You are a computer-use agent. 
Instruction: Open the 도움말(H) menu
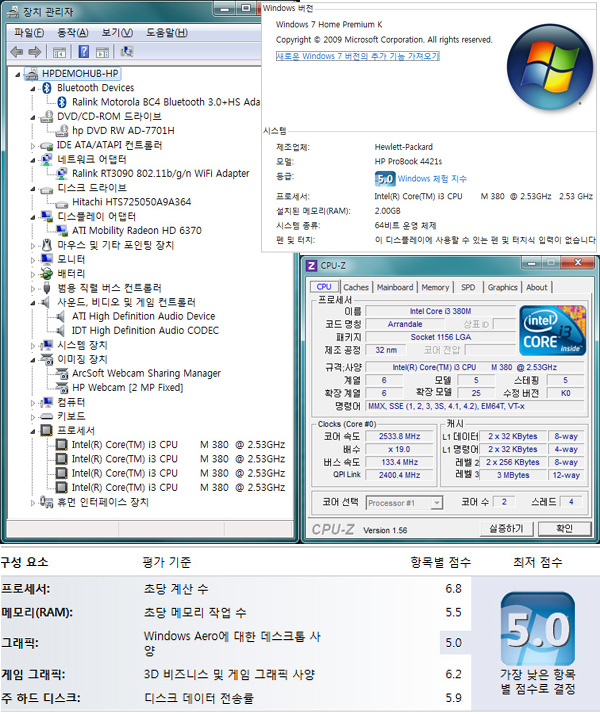[x=167, y=33]
